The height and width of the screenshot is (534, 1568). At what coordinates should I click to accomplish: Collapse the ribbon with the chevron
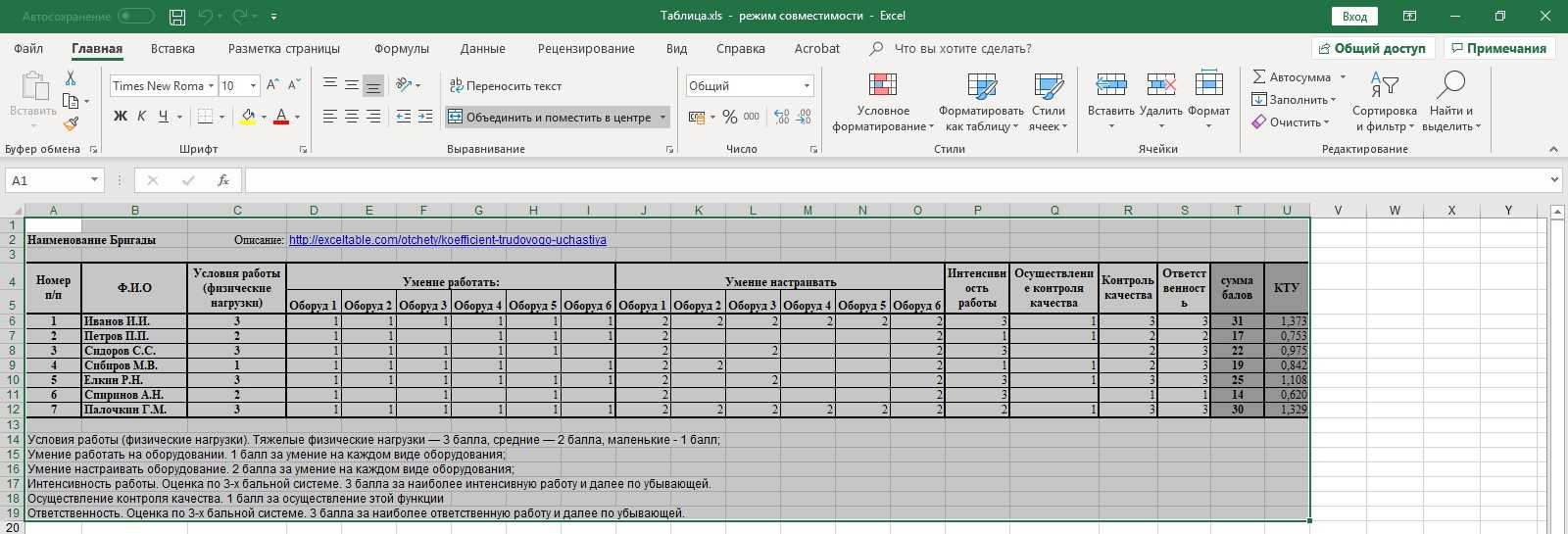click(x=1553, y=149)
